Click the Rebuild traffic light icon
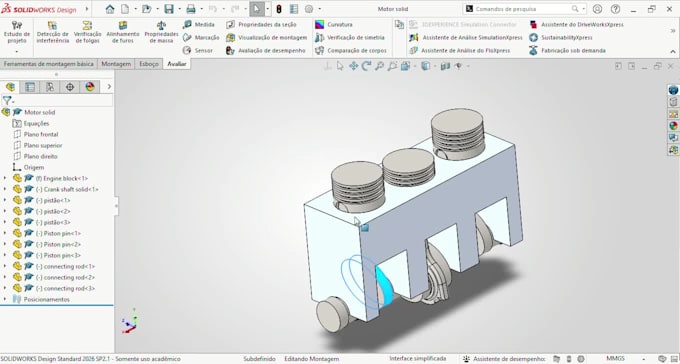 [x=279, y=9]
